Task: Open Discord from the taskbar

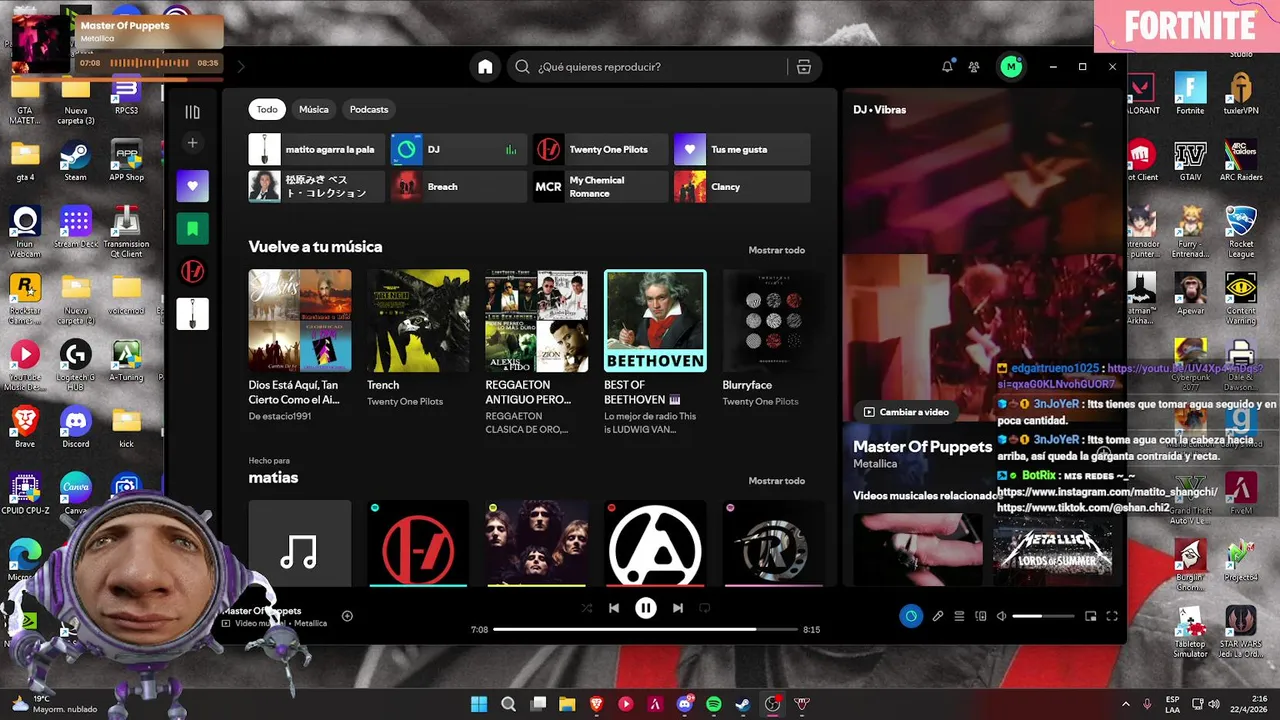Action: (x=685, y=704)
